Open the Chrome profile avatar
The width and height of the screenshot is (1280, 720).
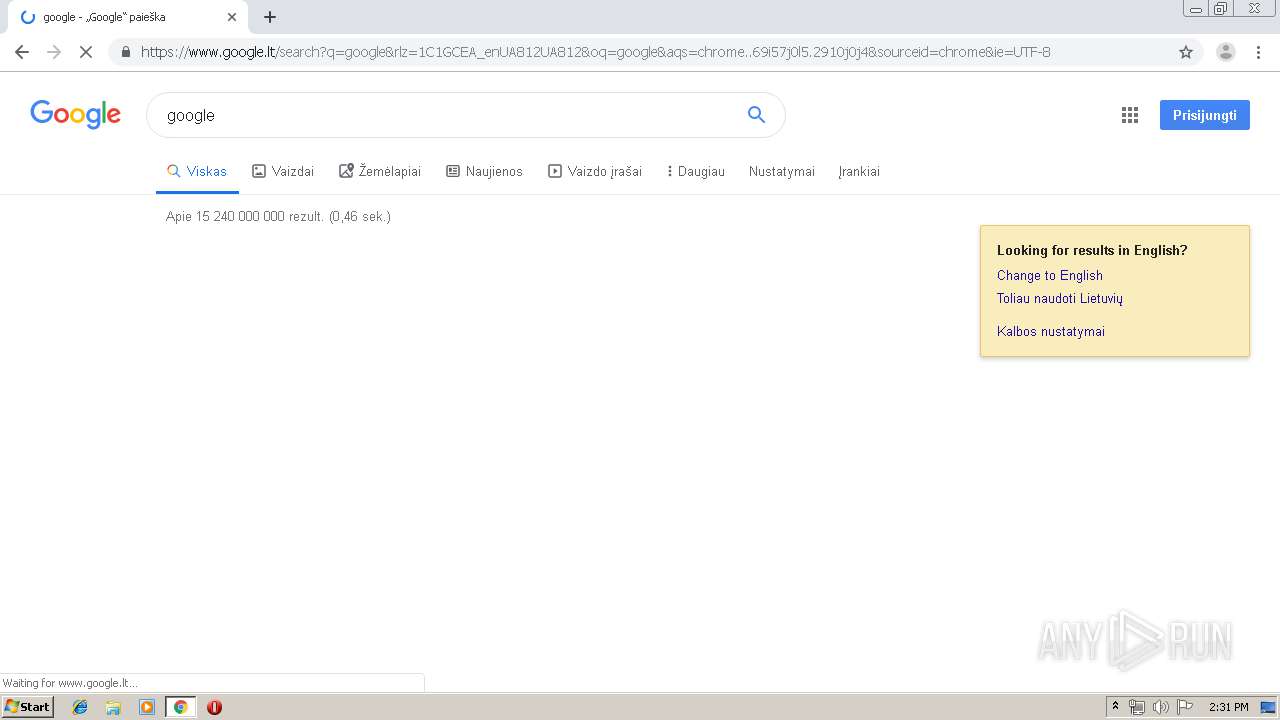pos(1226,52)
